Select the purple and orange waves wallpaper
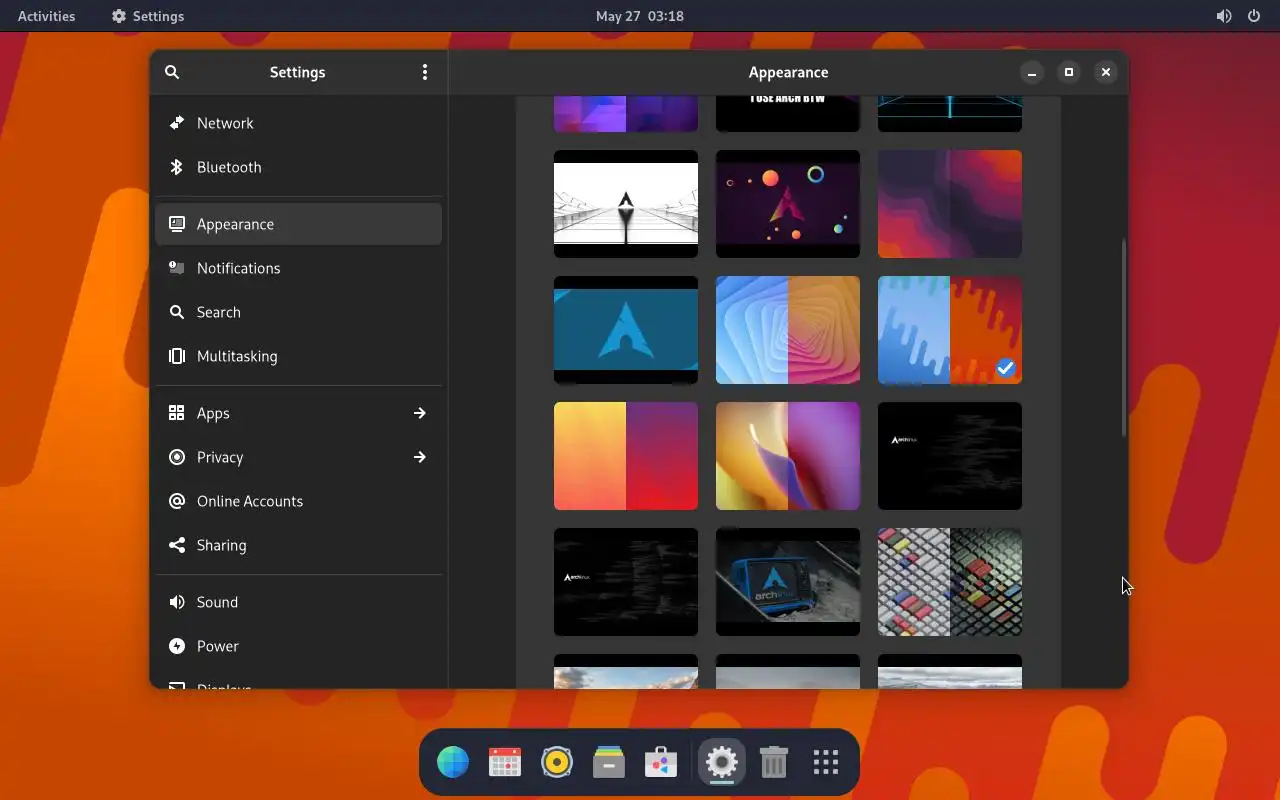 950,204
